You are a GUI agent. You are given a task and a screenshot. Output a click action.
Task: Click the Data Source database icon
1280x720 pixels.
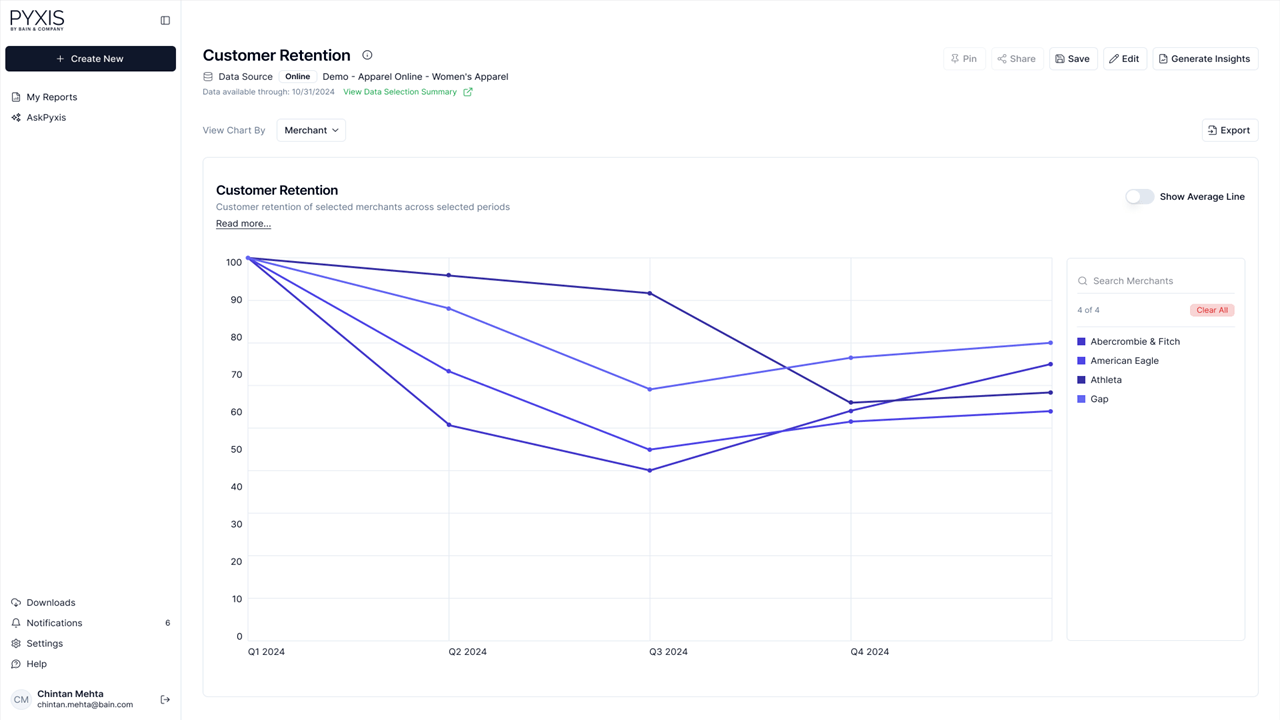pyautogui.click(x=208, y=76)
